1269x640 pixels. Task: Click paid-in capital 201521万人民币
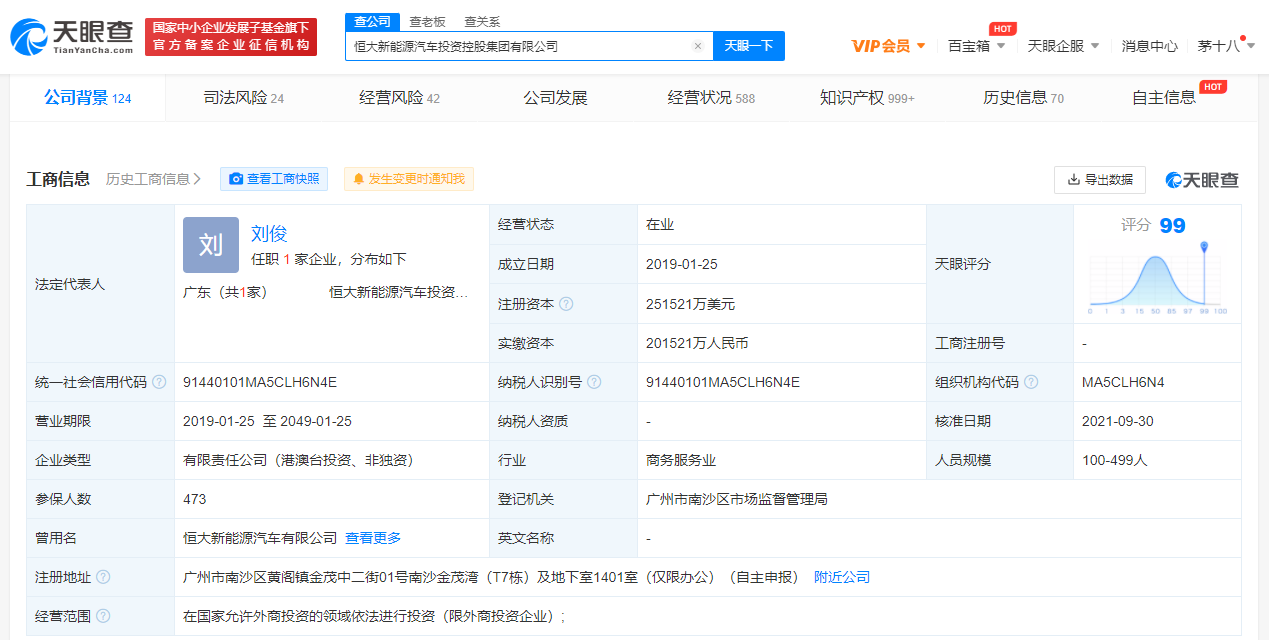(697, 343)
